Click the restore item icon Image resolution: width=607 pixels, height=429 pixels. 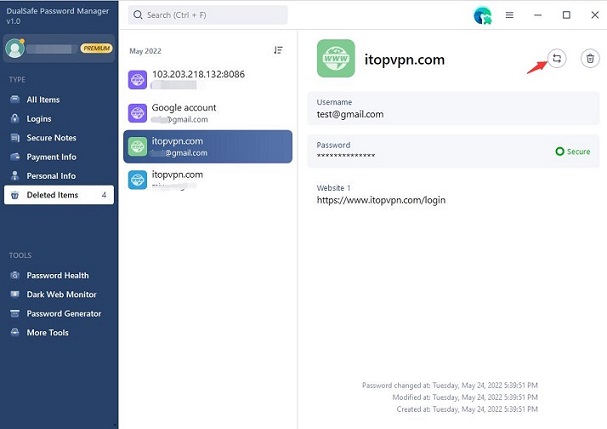coord(558,59)
